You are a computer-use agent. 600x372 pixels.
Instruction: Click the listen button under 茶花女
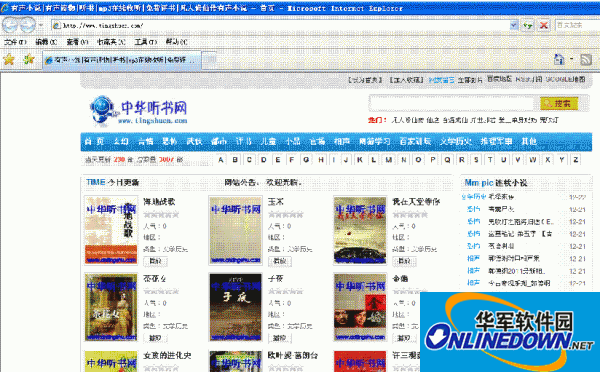tap(155, 338)
